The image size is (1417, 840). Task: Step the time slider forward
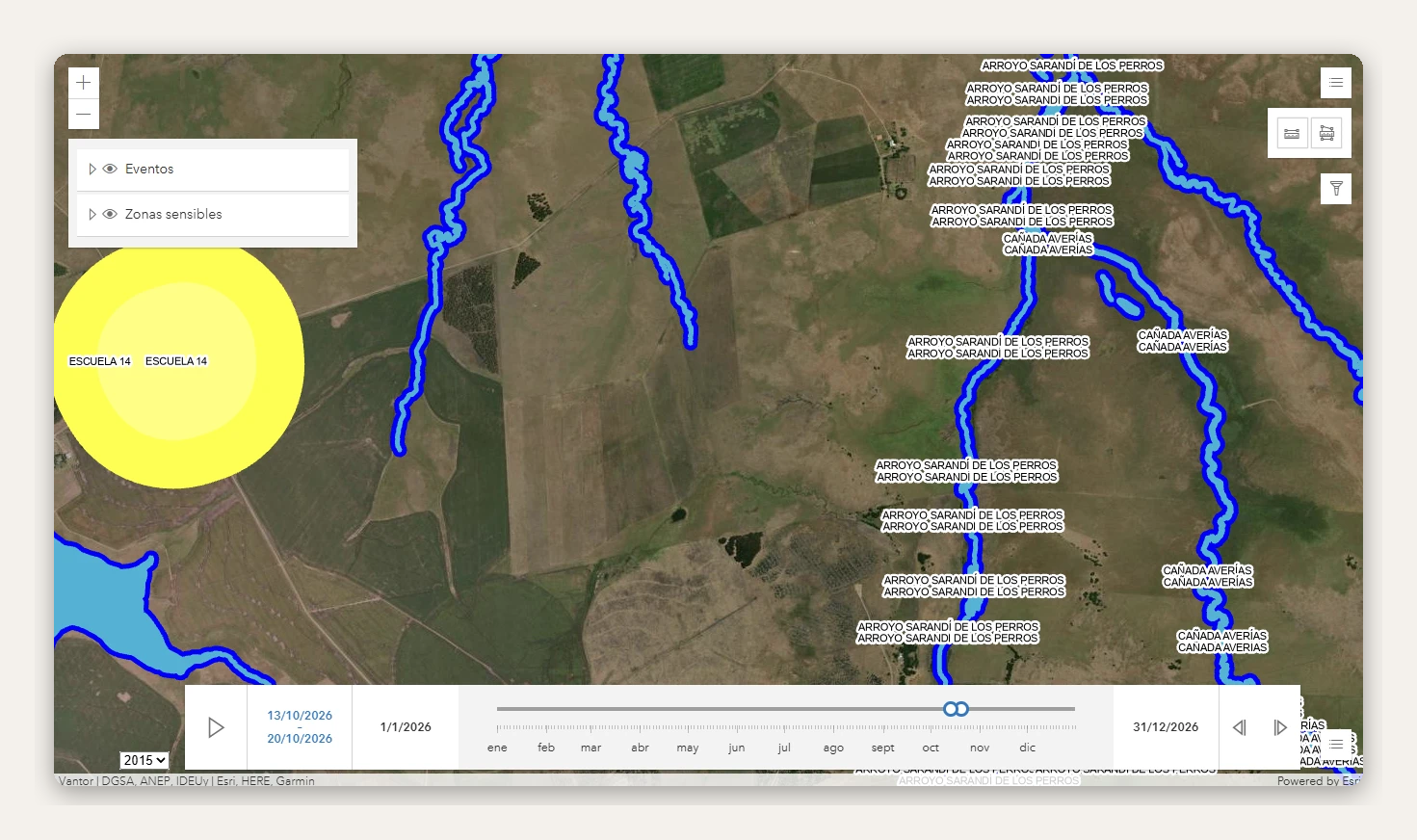pyautogui.click(x=1280, y=727)
